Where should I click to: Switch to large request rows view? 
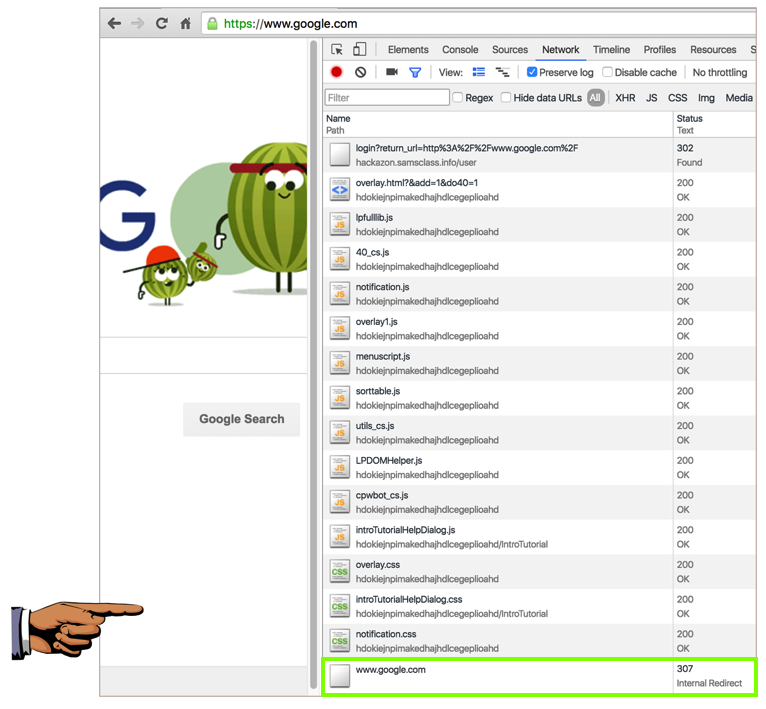[x=479, y=72]
